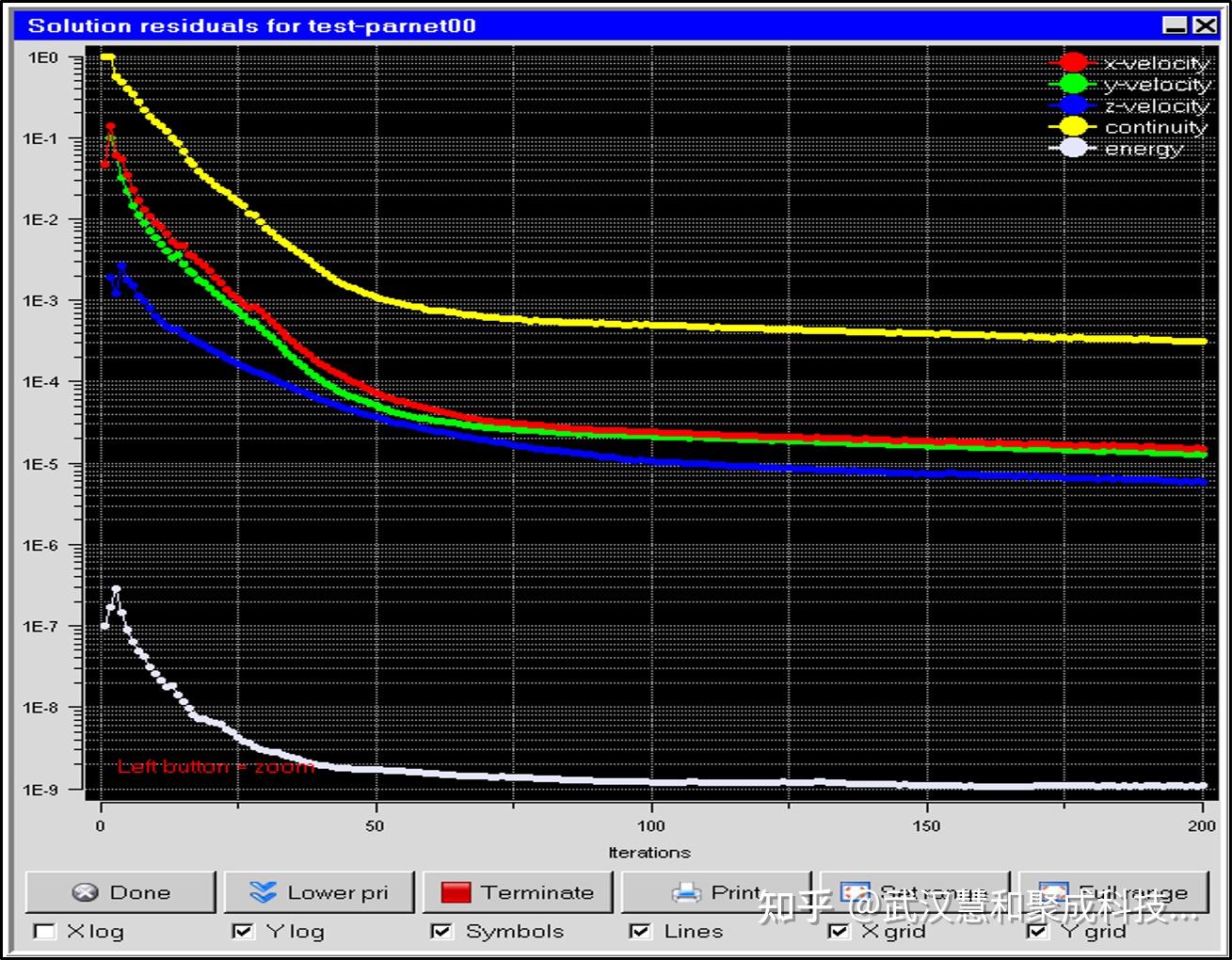
Task: Uncheck the Y grid checkbox
Action: point(1038,932)
